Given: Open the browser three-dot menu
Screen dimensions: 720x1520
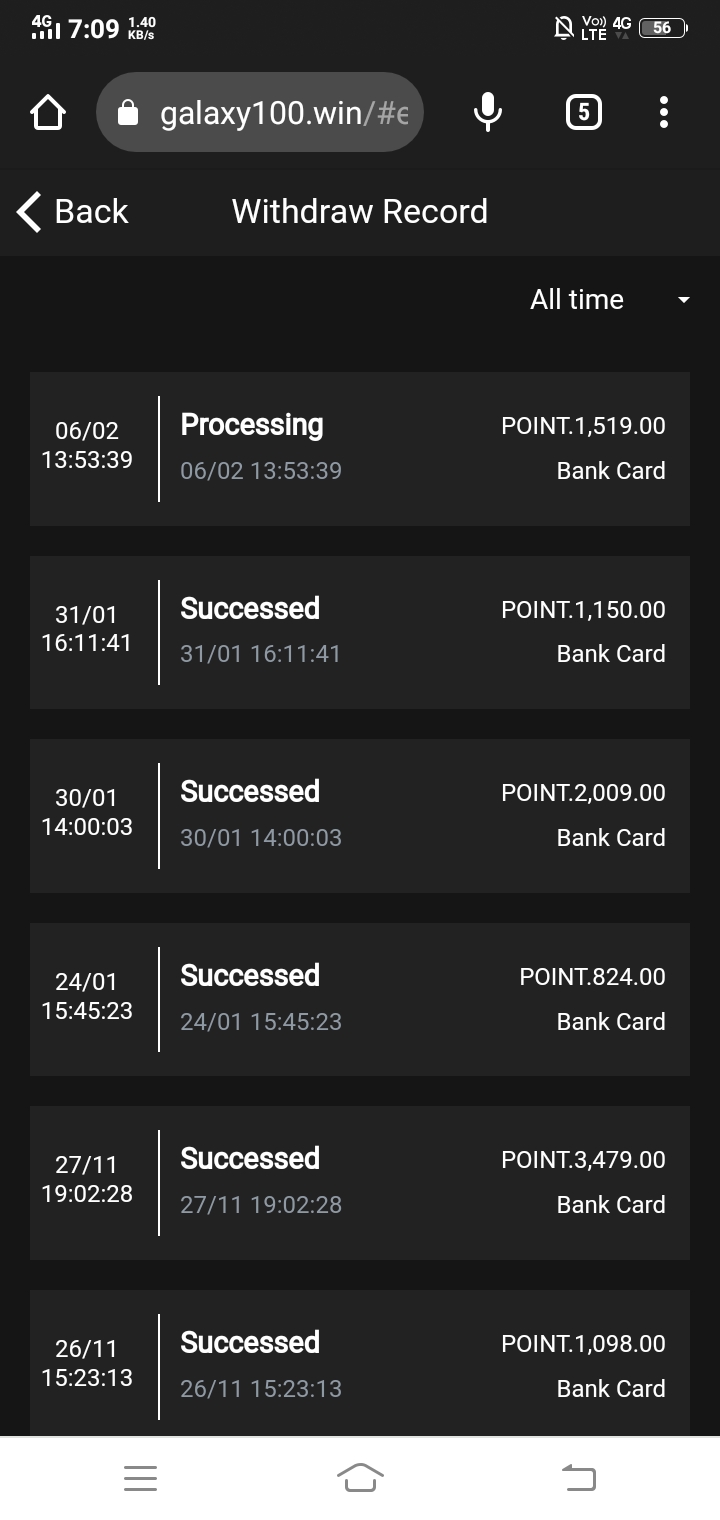Looking at the screenshot, I should click(x=663, y=112).
